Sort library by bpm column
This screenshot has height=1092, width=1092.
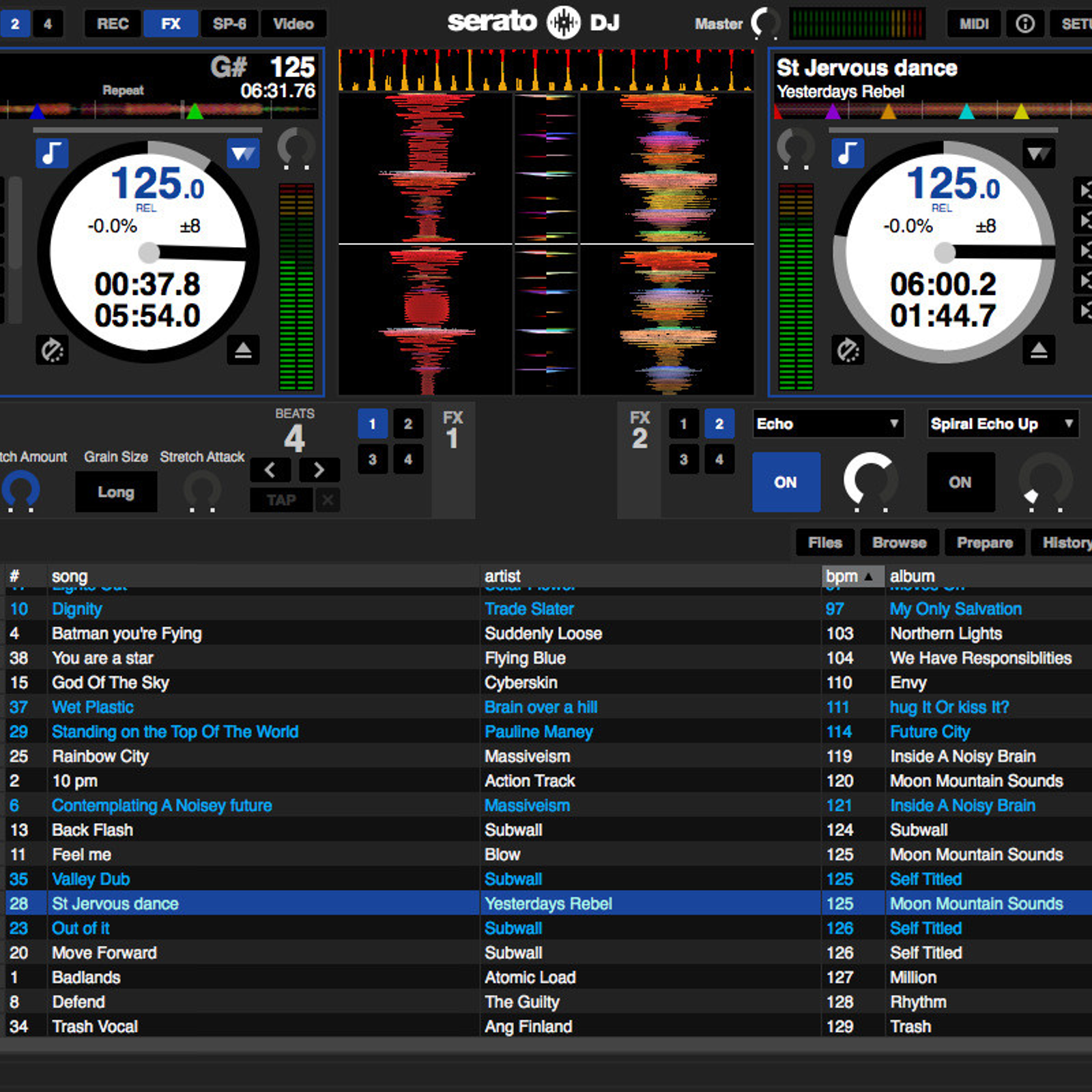(852, 576)
